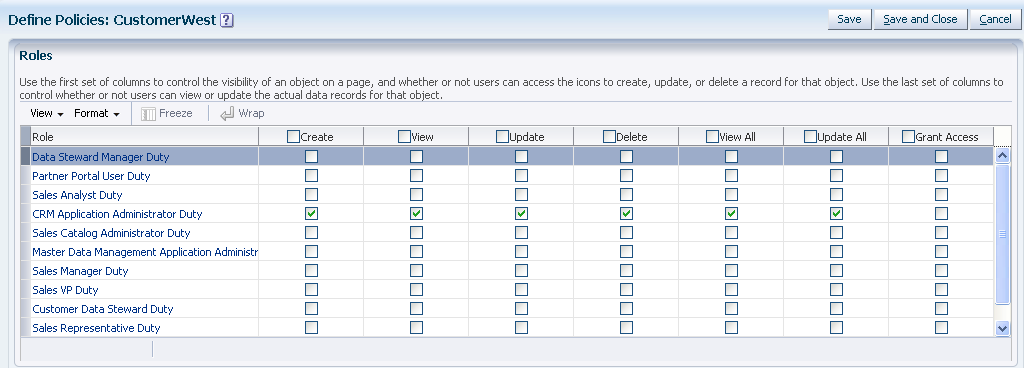Screen dimensions: 1024x368
Task: Select the Sales VP Duty row
Action: (x=507, y=289)
